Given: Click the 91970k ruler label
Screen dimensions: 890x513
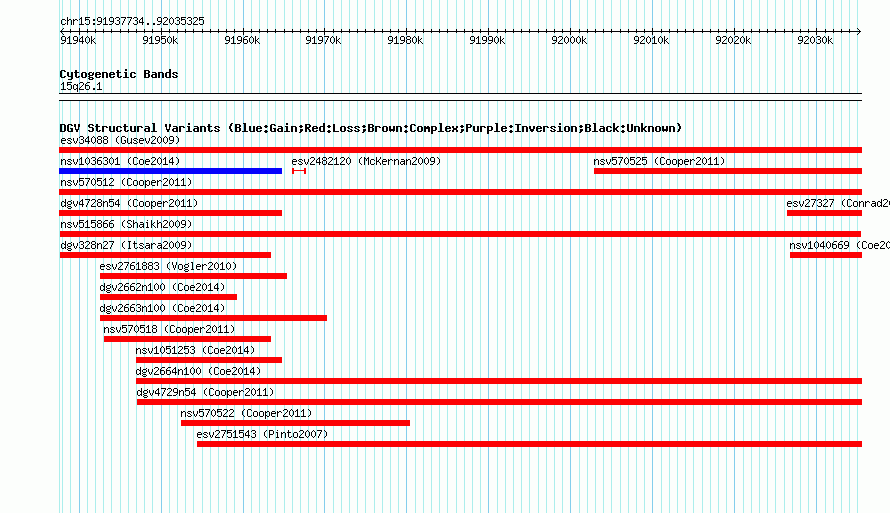Looking at the screenshot, I should 323,40.
